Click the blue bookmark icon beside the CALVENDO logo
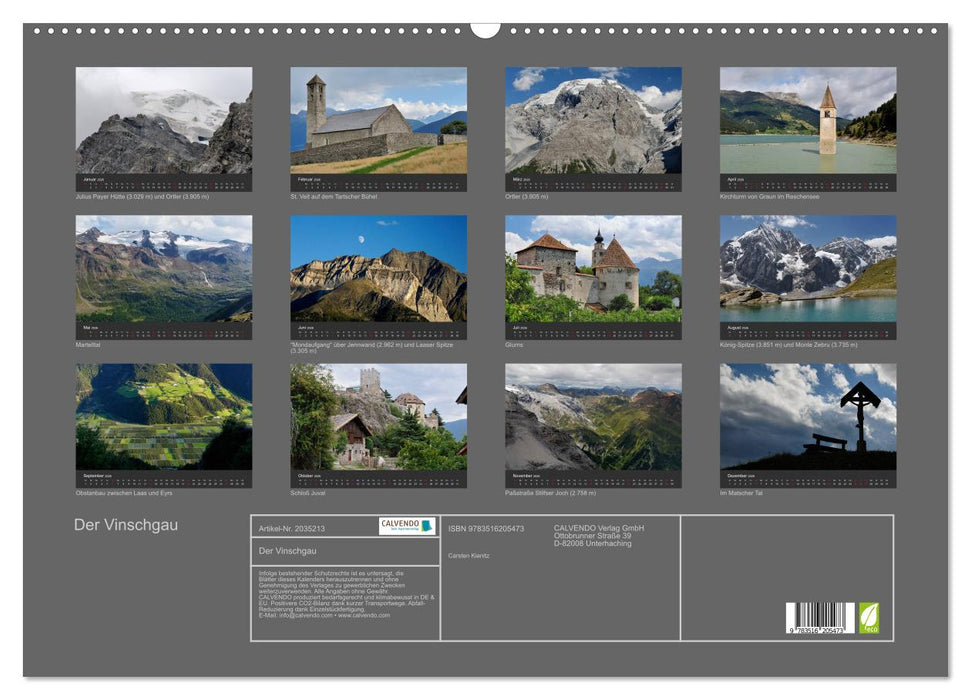This screenshot has height=700, width=971. click(428, 522)
